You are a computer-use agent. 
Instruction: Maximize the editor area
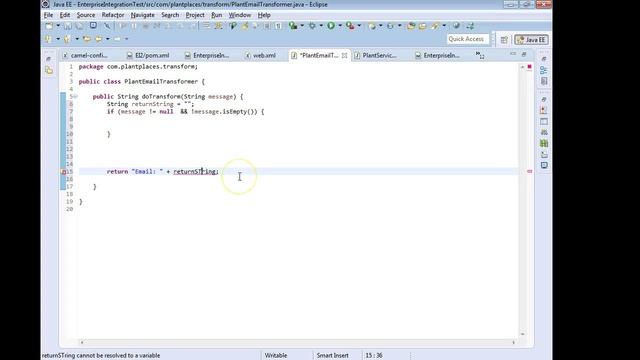524,54
